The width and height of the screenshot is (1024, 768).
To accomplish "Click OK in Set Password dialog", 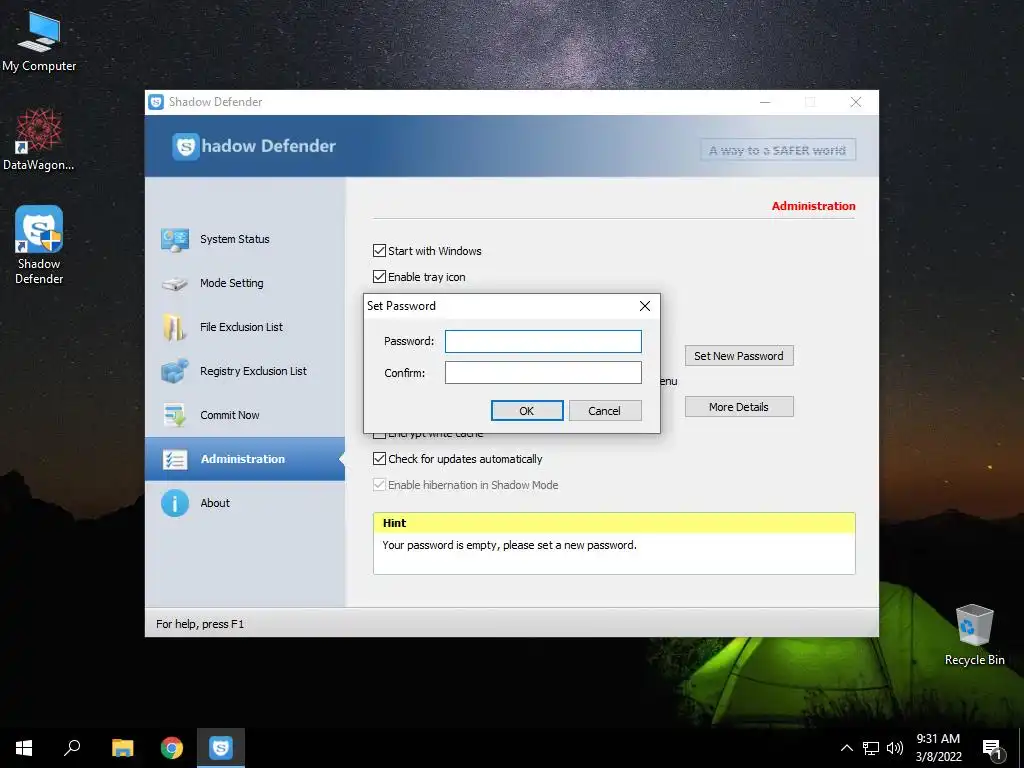I will [x=527, y=411].
